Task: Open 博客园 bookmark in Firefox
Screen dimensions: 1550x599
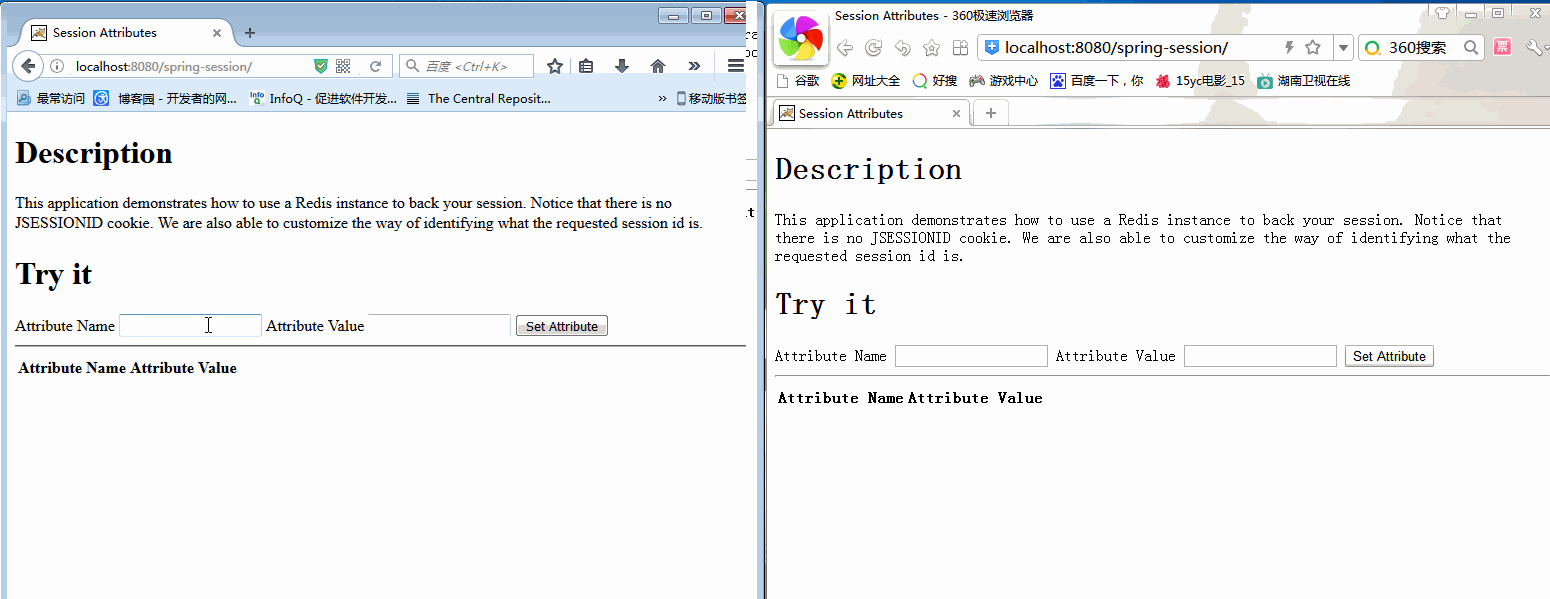Action: pyautogui.click(x=166, y=98)
